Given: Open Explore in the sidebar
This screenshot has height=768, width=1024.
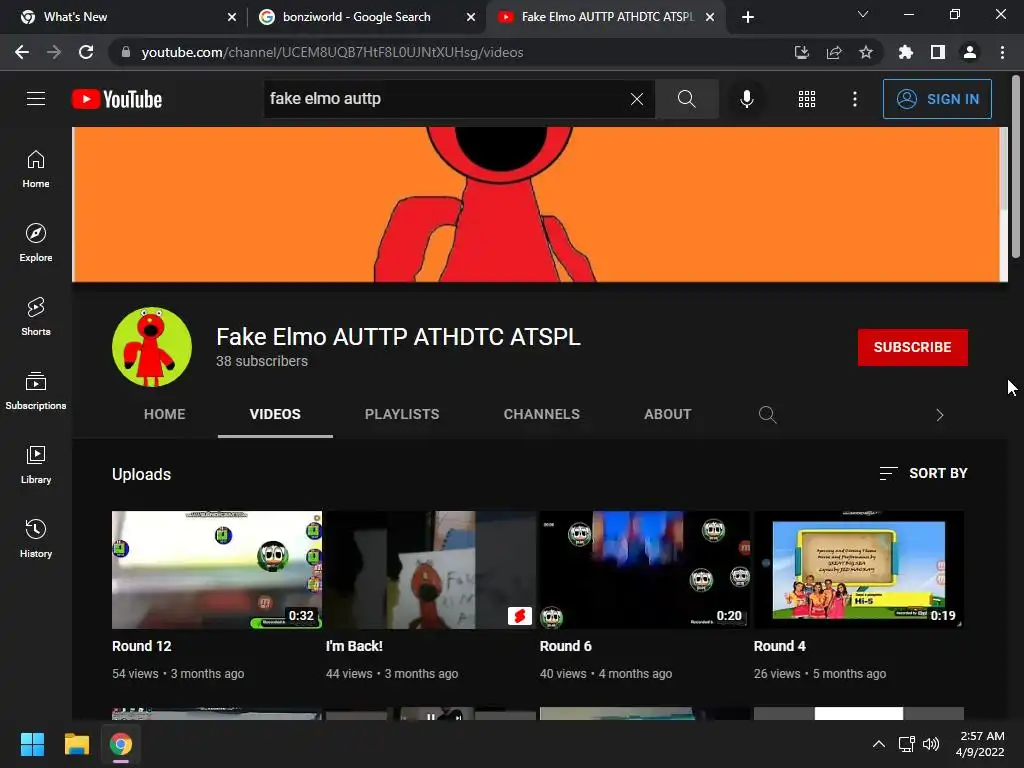Looking at the screenshot, I should tap(36, 243).
